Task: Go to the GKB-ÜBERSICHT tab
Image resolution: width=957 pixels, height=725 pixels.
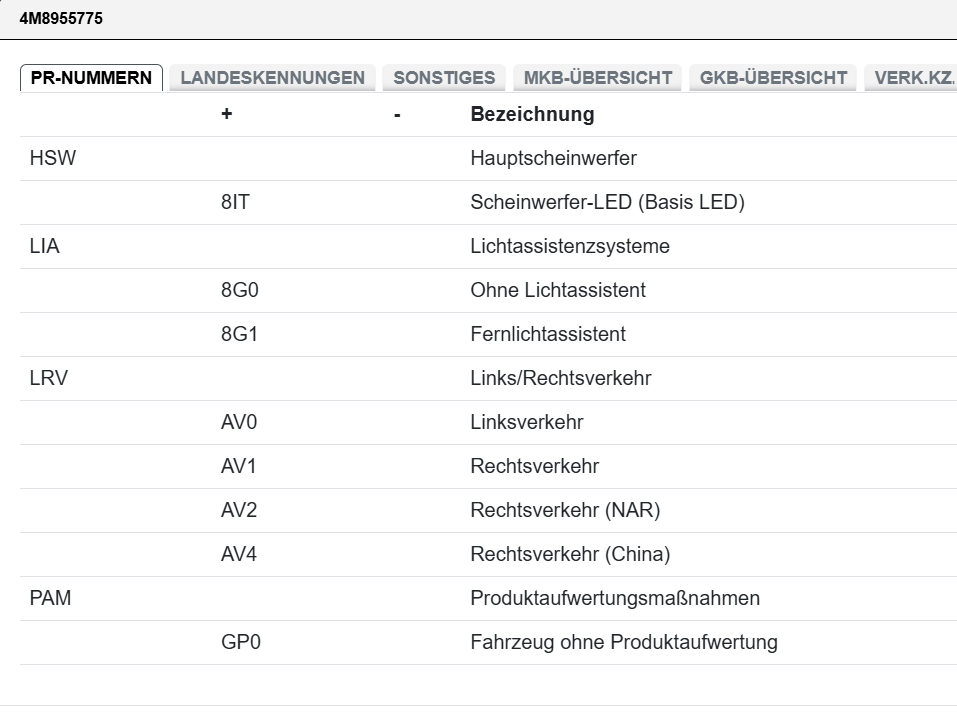Action: coord(773,78)
